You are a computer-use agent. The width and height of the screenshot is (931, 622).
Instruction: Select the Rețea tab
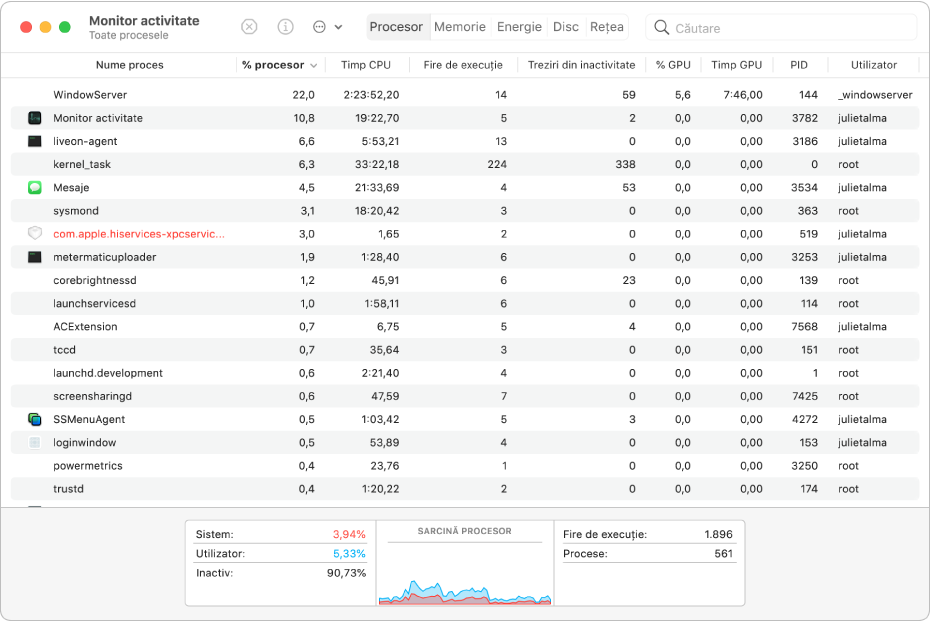tap(607, 27)
